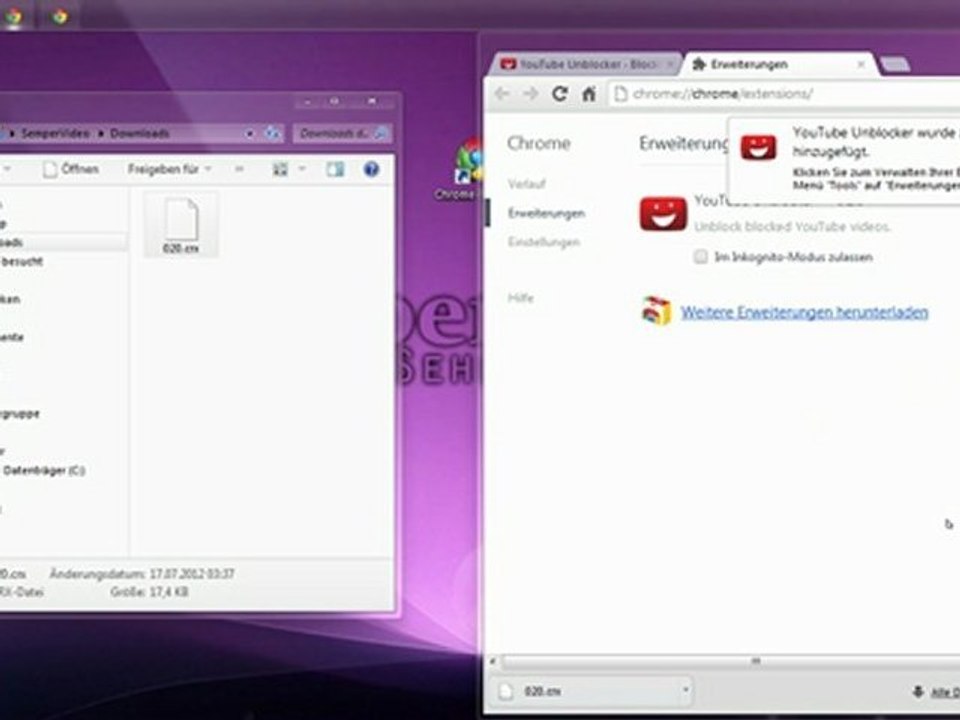This screenshot has width=960, height=720.
Task: Click the YouTube Unblocker extension icon in list
Action: pyautogui.click(x=663, y=214)
